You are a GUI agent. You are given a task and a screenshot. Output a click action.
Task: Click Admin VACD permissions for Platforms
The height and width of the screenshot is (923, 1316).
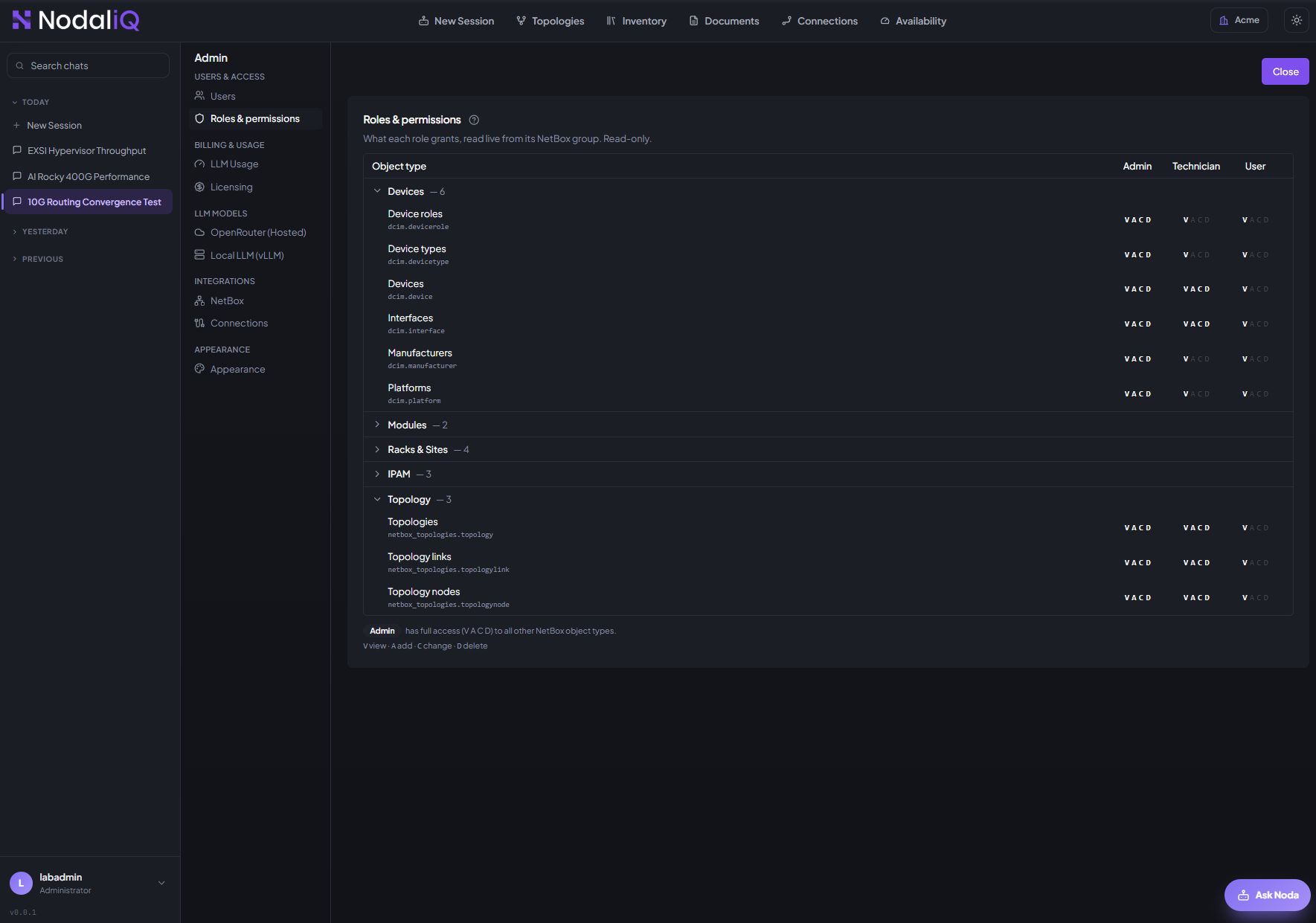(1137, 393)
